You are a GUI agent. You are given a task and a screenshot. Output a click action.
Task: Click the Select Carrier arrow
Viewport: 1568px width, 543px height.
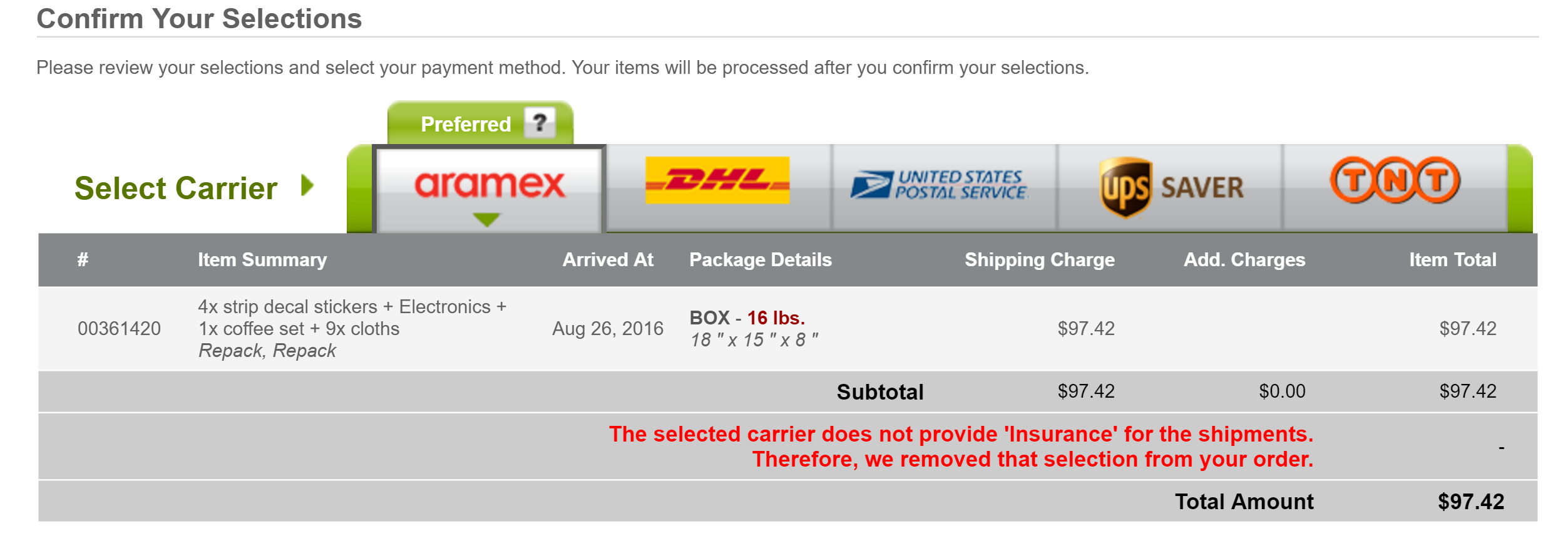pyautogui.click(x=307, y=185)
